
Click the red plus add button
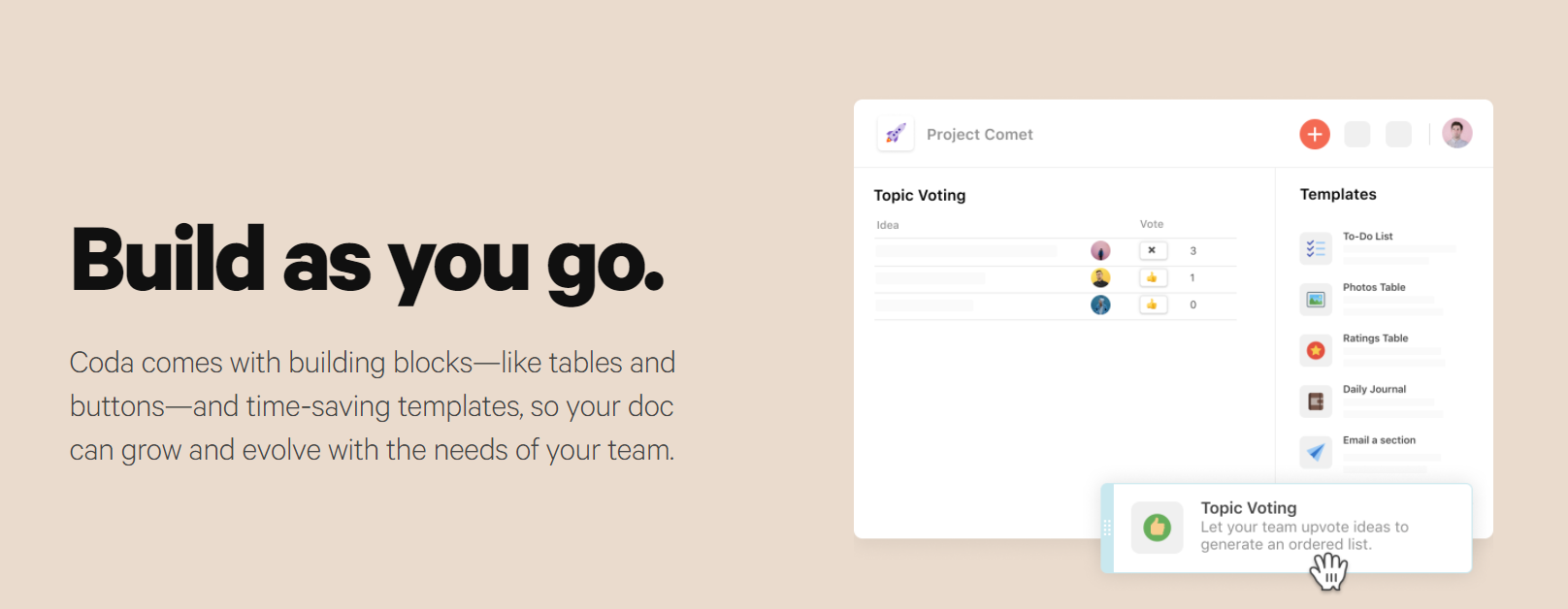point(1315,135)
